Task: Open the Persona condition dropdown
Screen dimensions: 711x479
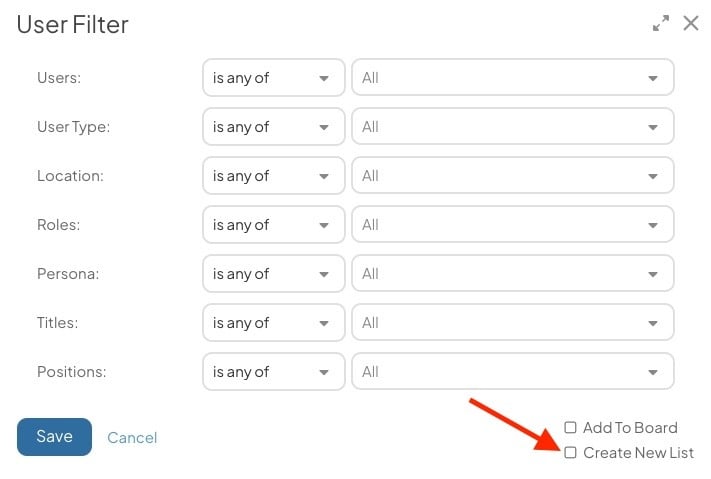Action: click(273, 274)
